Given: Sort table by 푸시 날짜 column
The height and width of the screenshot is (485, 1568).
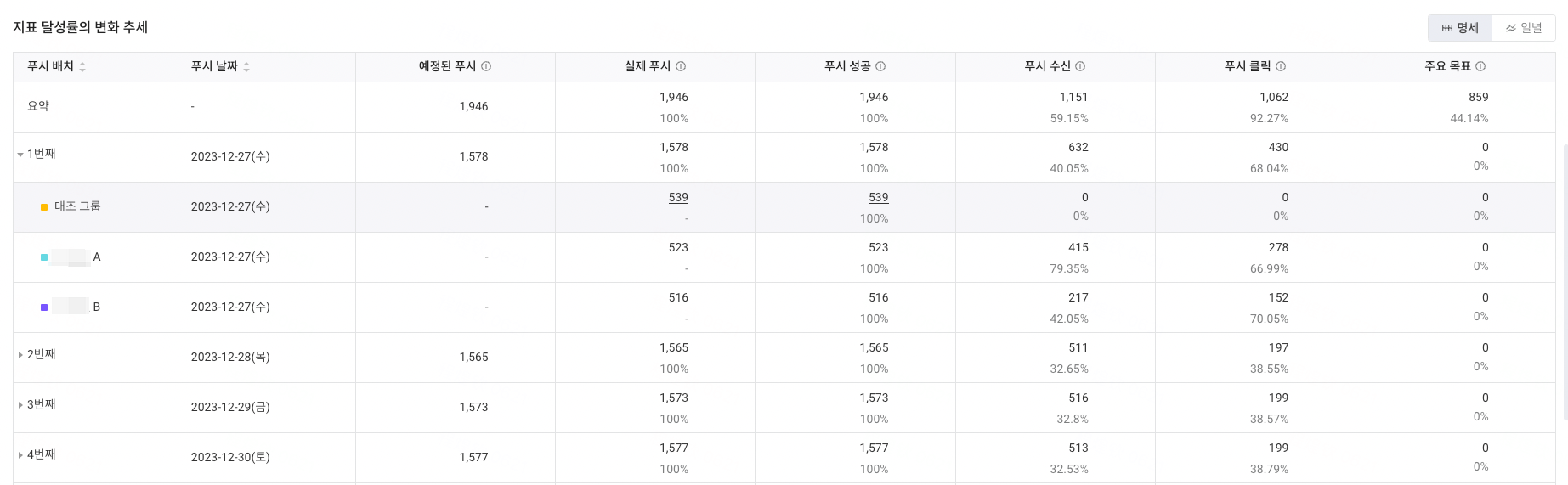Looking at the screenshot, I should 246,66.
